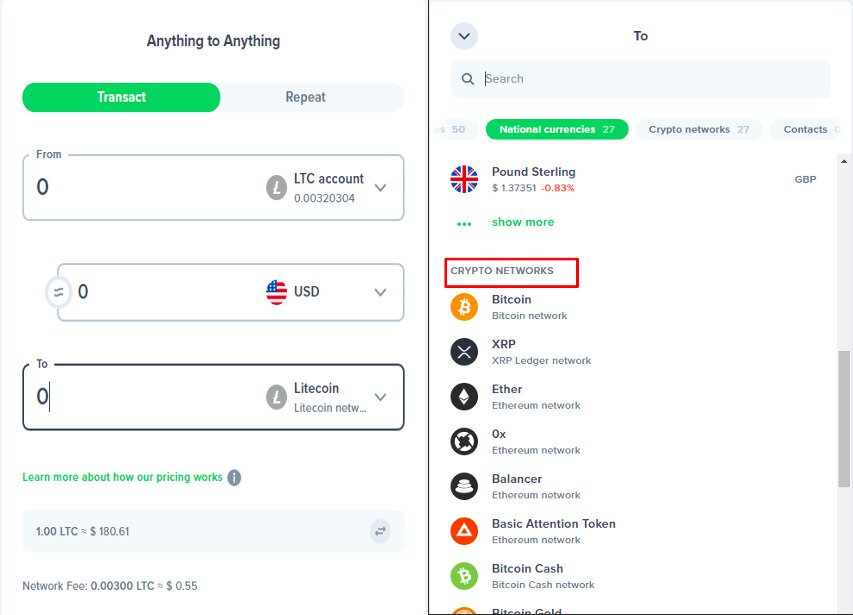Expand the LTC account dropdown
Image resolution: width=853 pixels, height=615 pixels.
tap(380, 187)
